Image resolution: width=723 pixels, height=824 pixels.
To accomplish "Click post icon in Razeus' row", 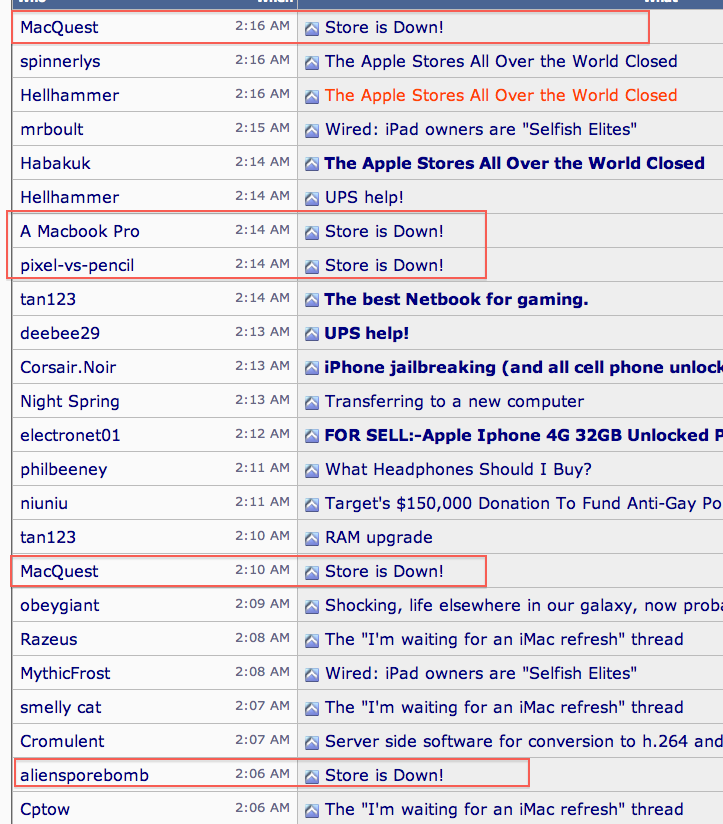I will [x=312, y=641].
